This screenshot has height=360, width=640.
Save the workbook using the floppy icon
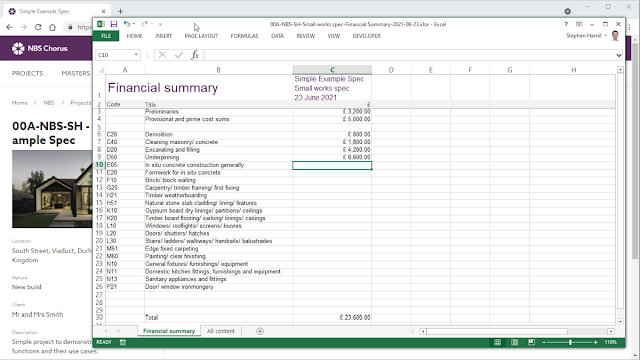(114, 24)
